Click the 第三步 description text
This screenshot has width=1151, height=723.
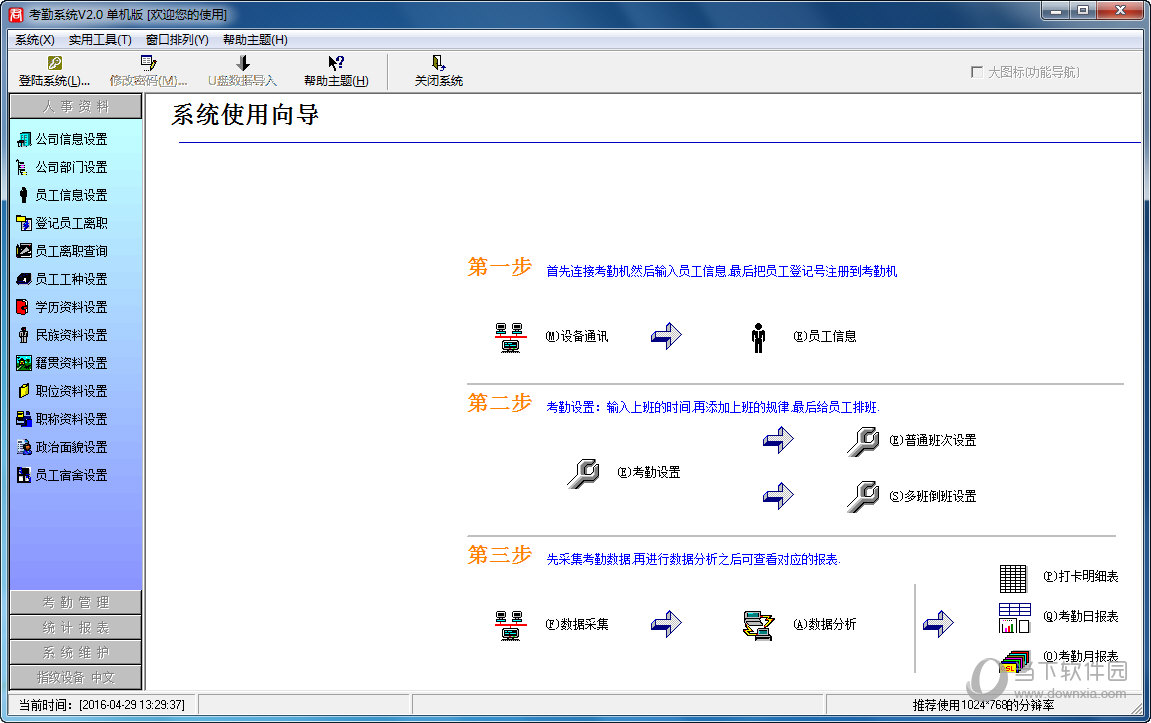pyautogui.click(x=693, y=559)
